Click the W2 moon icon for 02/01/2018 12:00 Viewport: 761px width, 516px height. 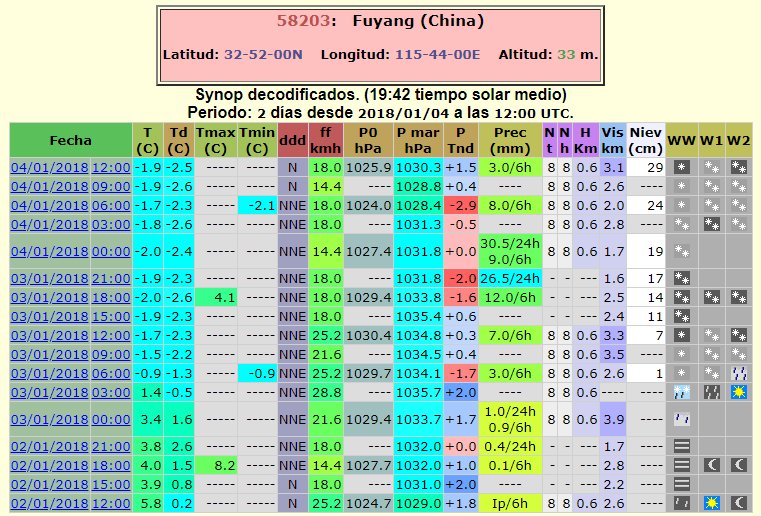pyautogui.click(x=739, y=502)
